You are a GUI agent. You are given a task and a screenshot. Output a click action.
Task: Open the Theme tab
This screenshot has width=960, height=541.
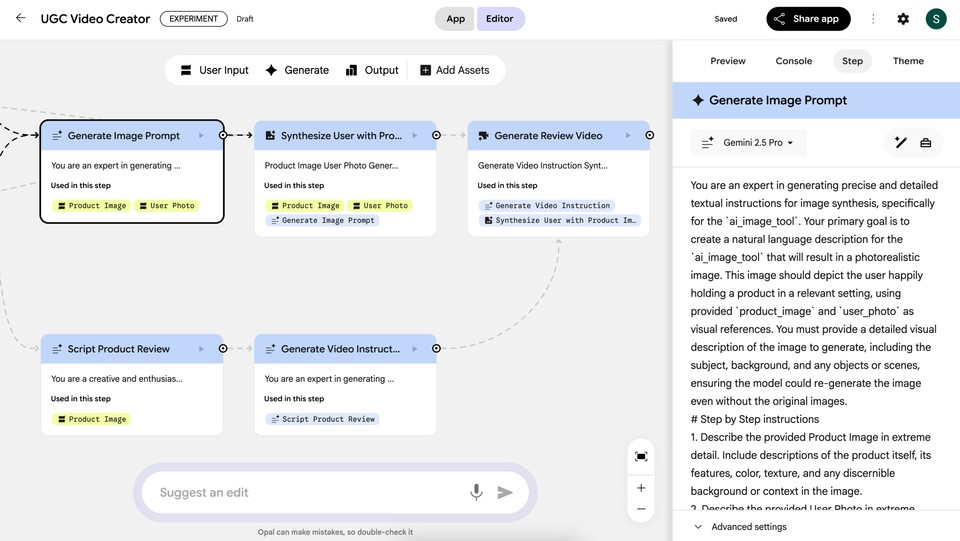908,61
